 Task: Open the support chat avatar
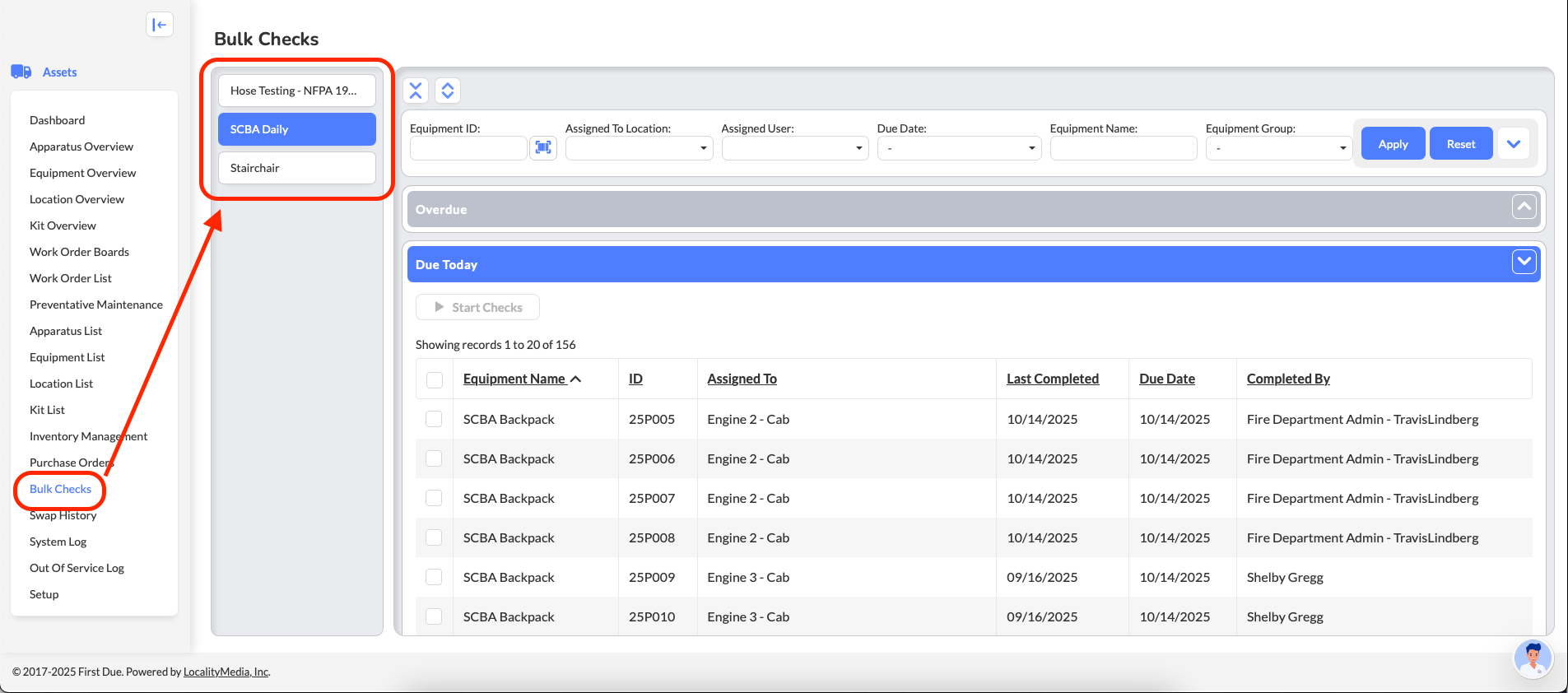click(x=1533, y=658)
